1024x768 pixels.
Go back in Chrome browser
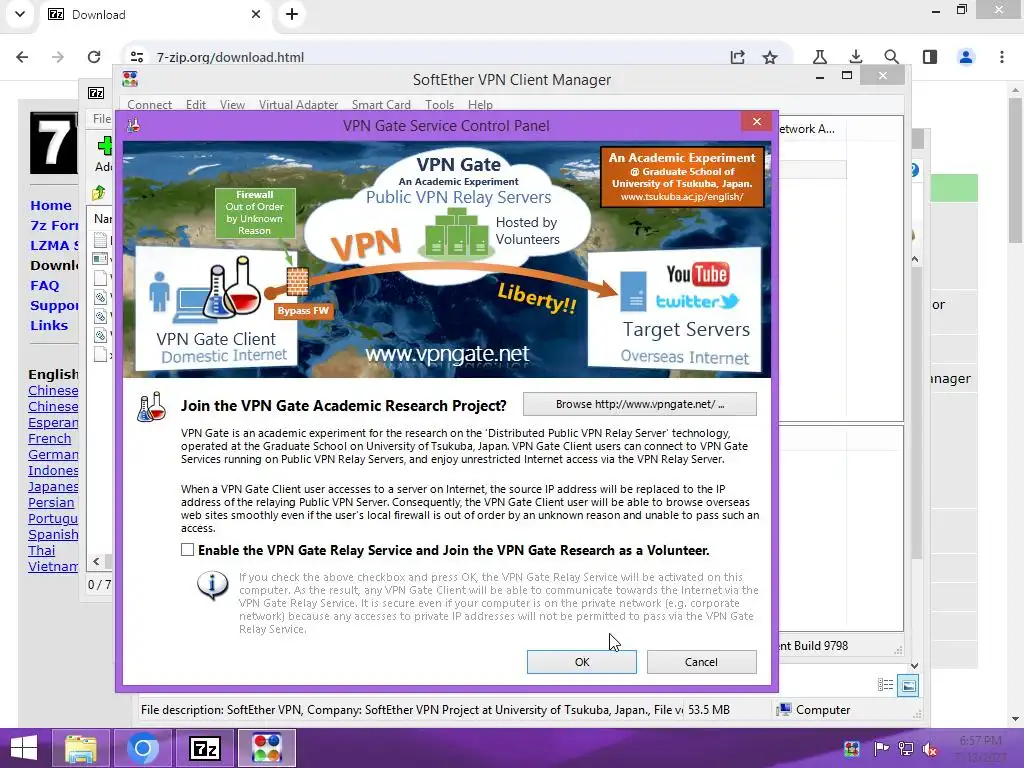pyautogui.click(x=22, y=57)
